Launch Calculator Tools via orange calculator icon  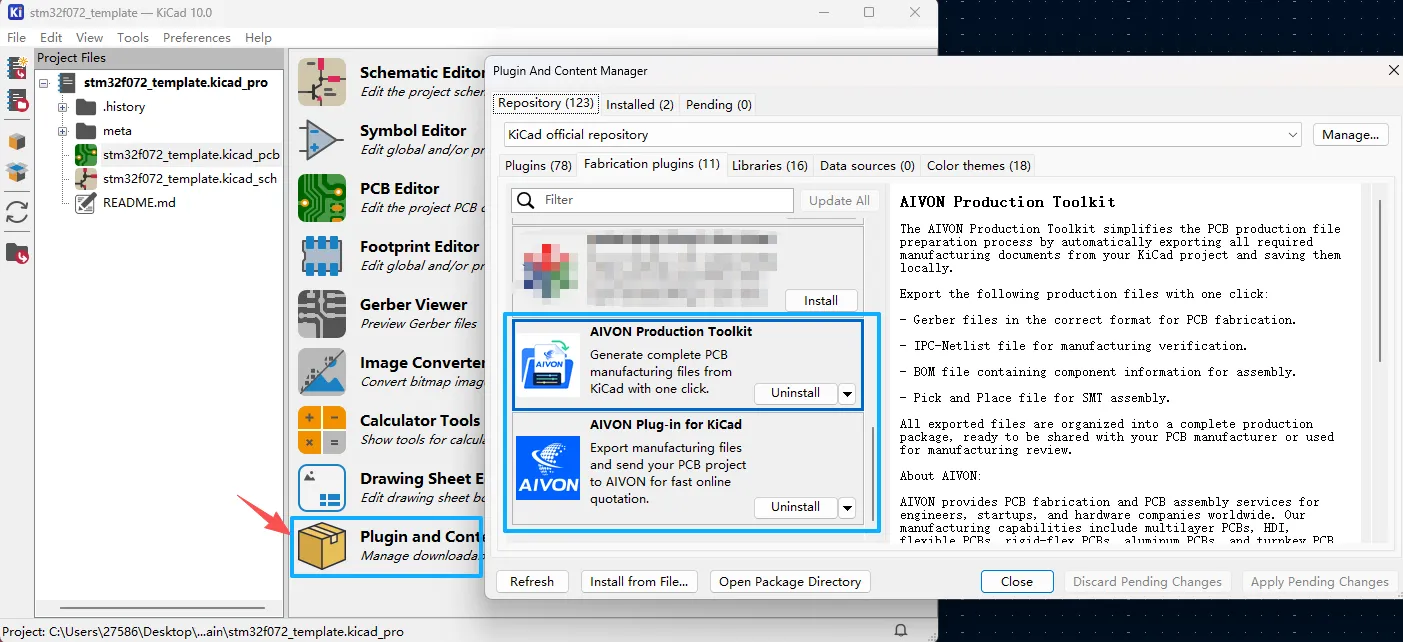[x=322, y=430]
